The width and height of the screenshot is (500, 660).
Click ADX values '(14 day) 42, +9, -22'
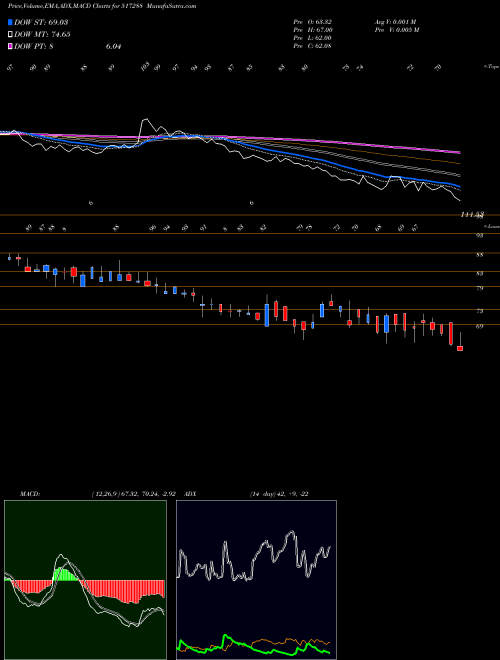[279, 494]
